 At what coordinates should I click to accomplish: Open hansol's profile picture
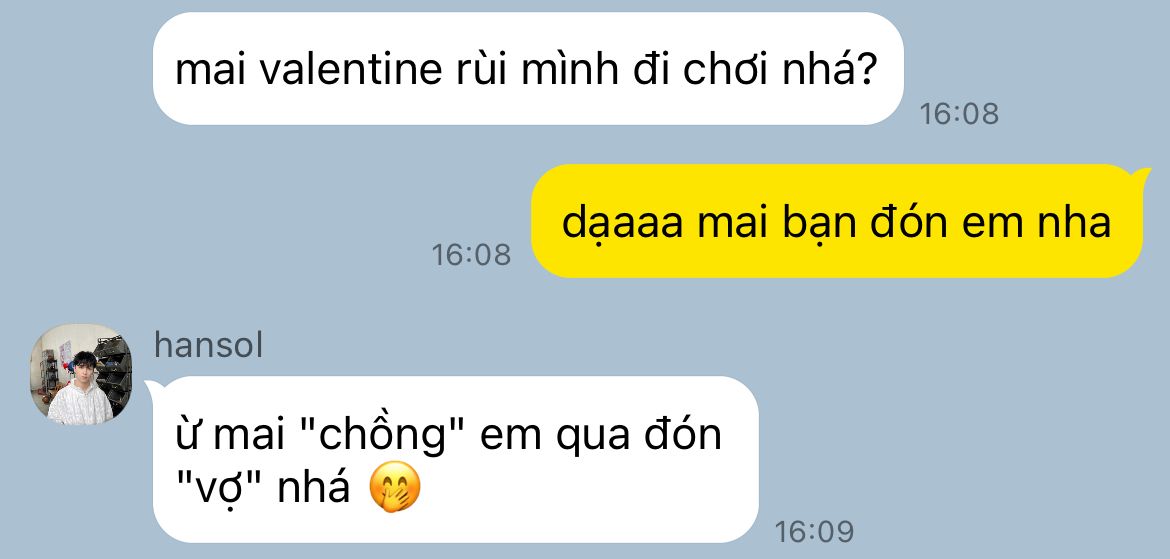(81, 374)
